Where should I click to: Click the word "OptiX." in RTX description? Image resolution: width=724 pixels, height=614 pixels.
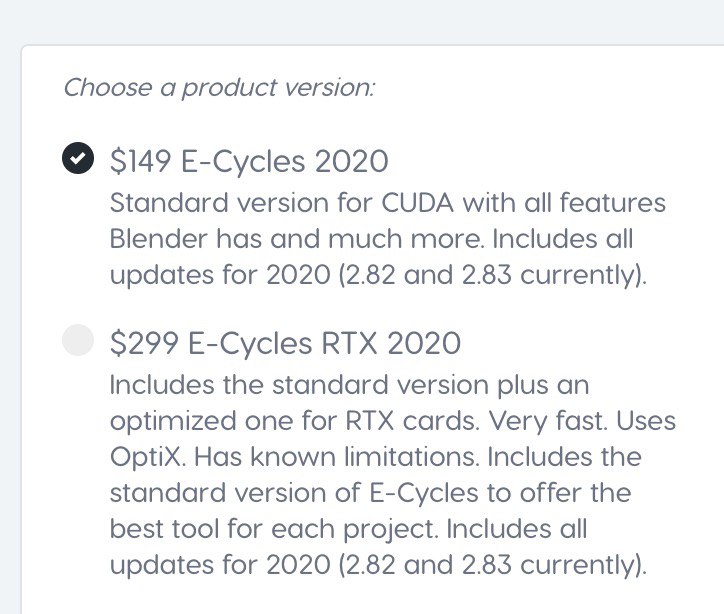click(x=148, y=457)
